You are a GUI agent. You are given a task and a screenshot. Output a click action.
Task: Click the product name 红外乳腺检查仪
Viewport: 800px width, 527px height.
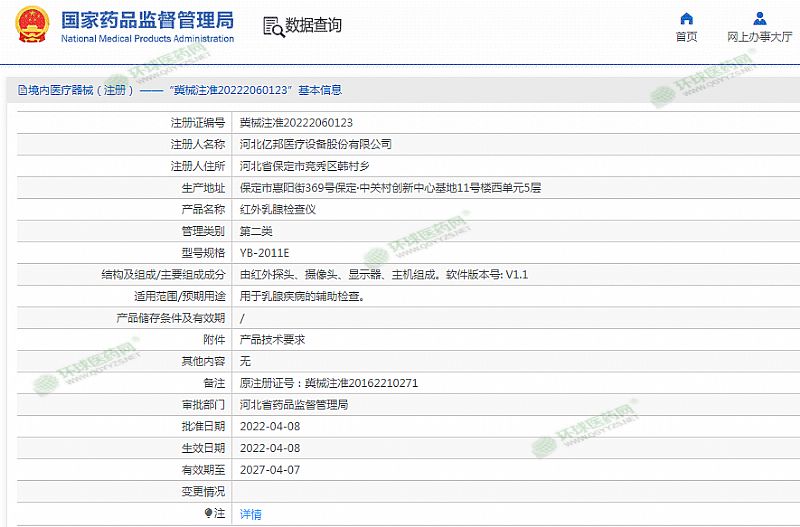(x=278, y=209)
